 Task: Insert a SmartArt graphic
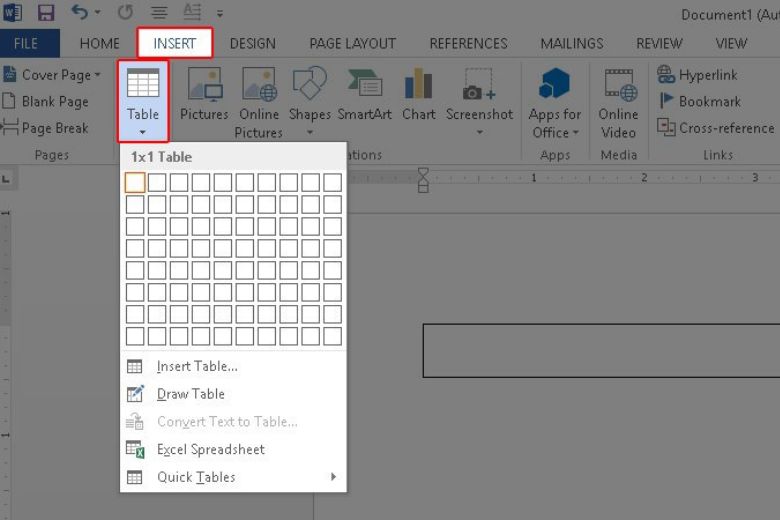click(365, 95)
